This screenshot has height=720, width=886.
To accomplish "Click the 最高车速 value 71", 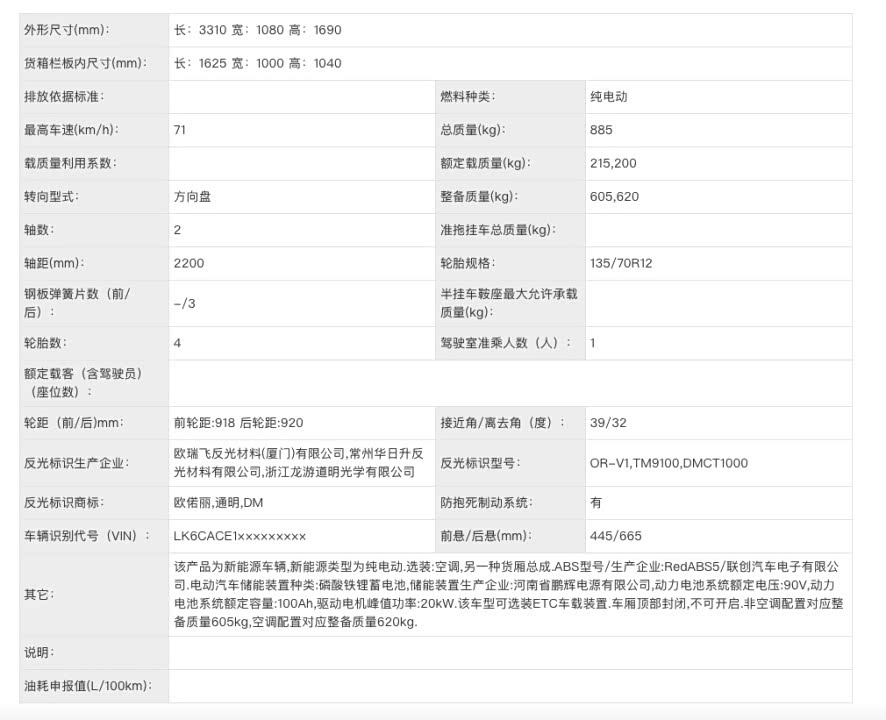I will point(180,130).
